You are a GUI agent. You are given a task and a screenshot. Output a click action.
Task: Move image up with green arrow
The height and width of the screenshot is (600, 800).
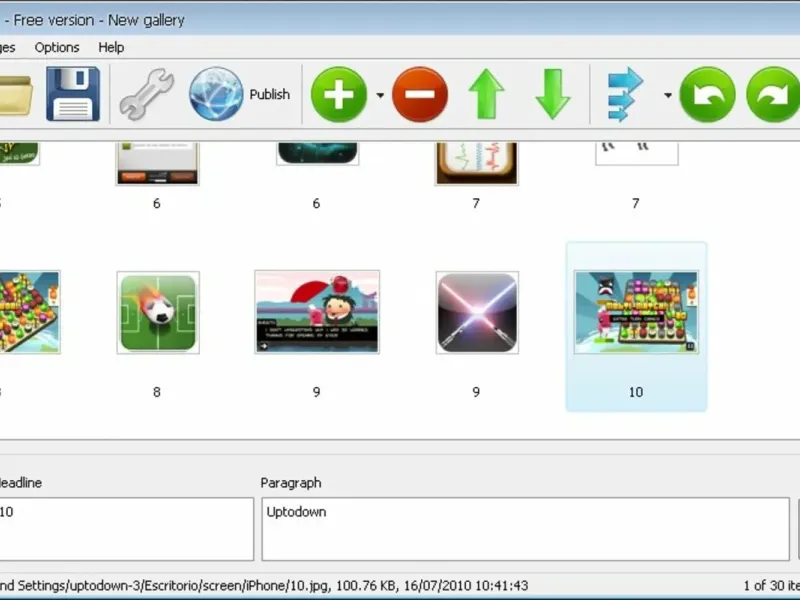point(486,94)
